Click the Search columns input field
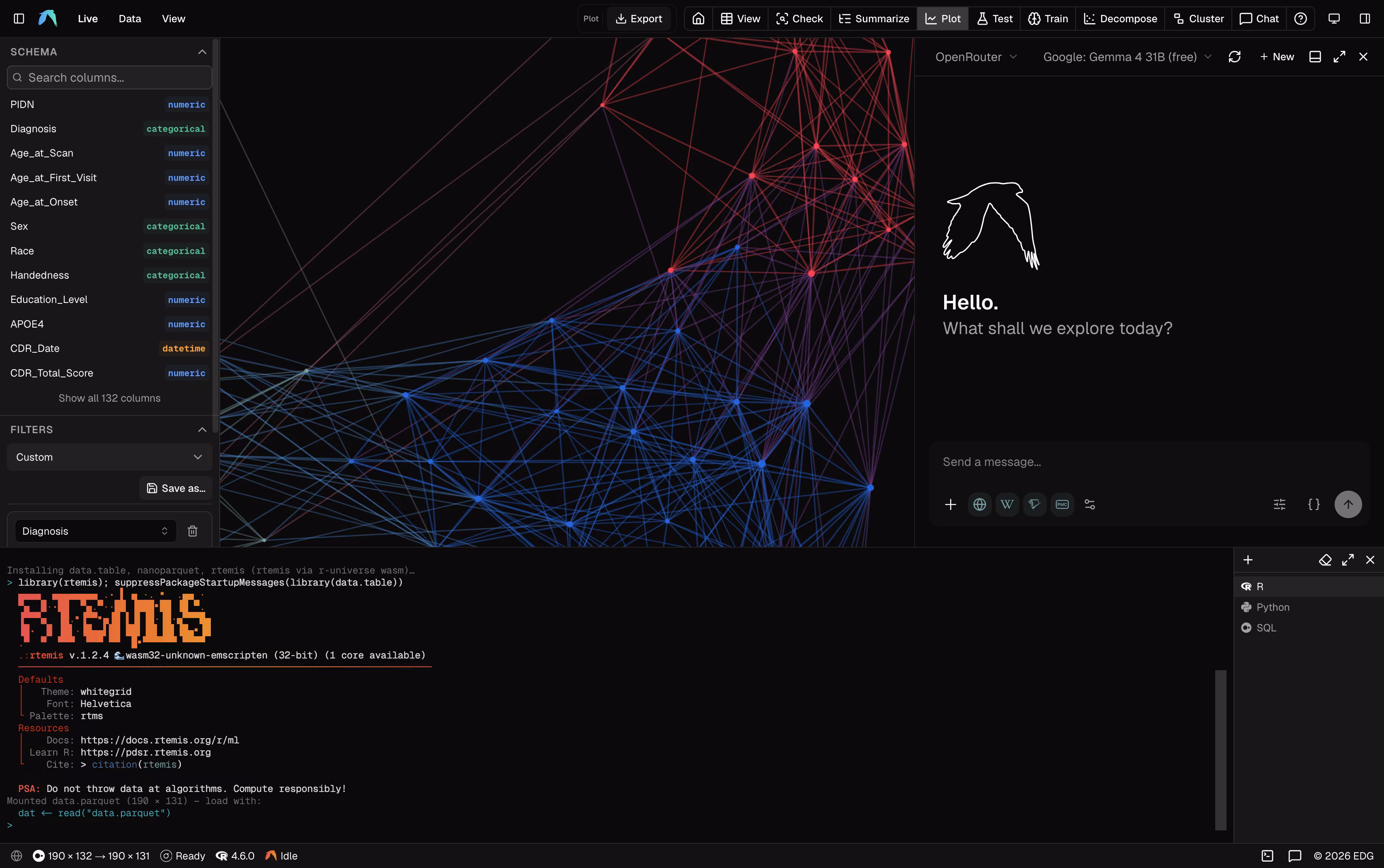 [110, 78]
